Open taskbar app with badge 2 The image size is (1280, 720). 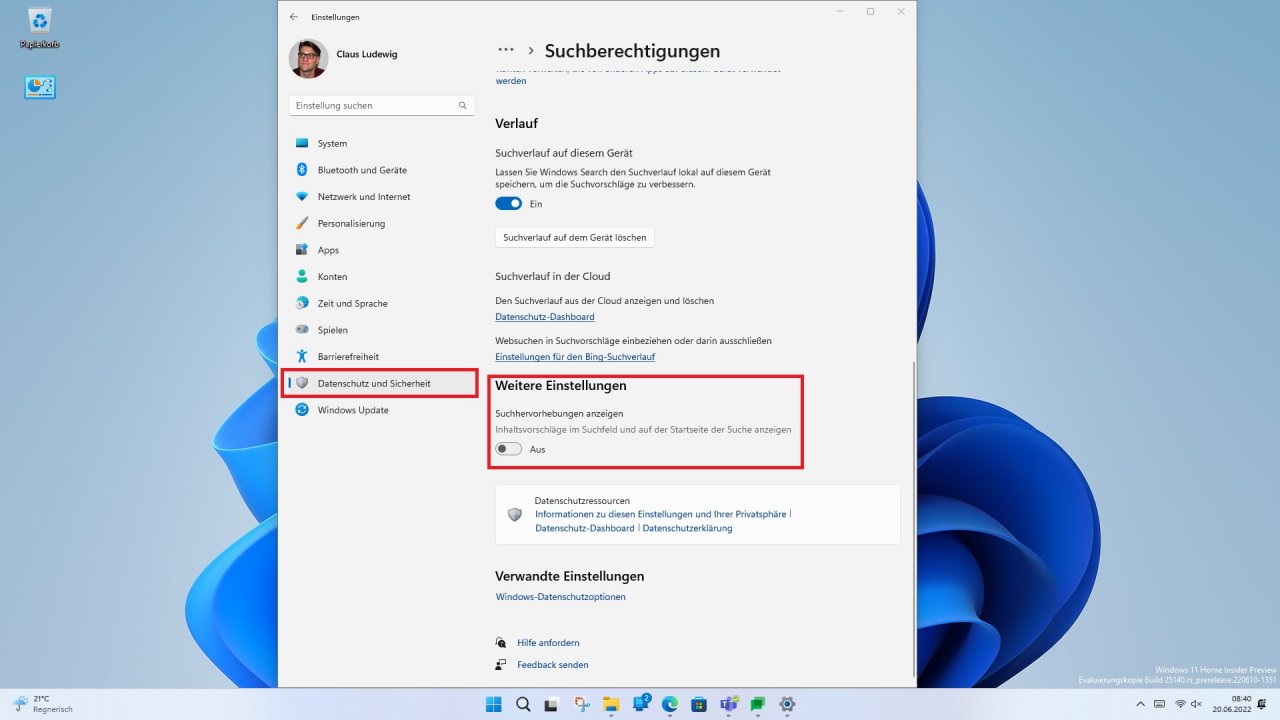pyautogui.click(x=641, y=704)
